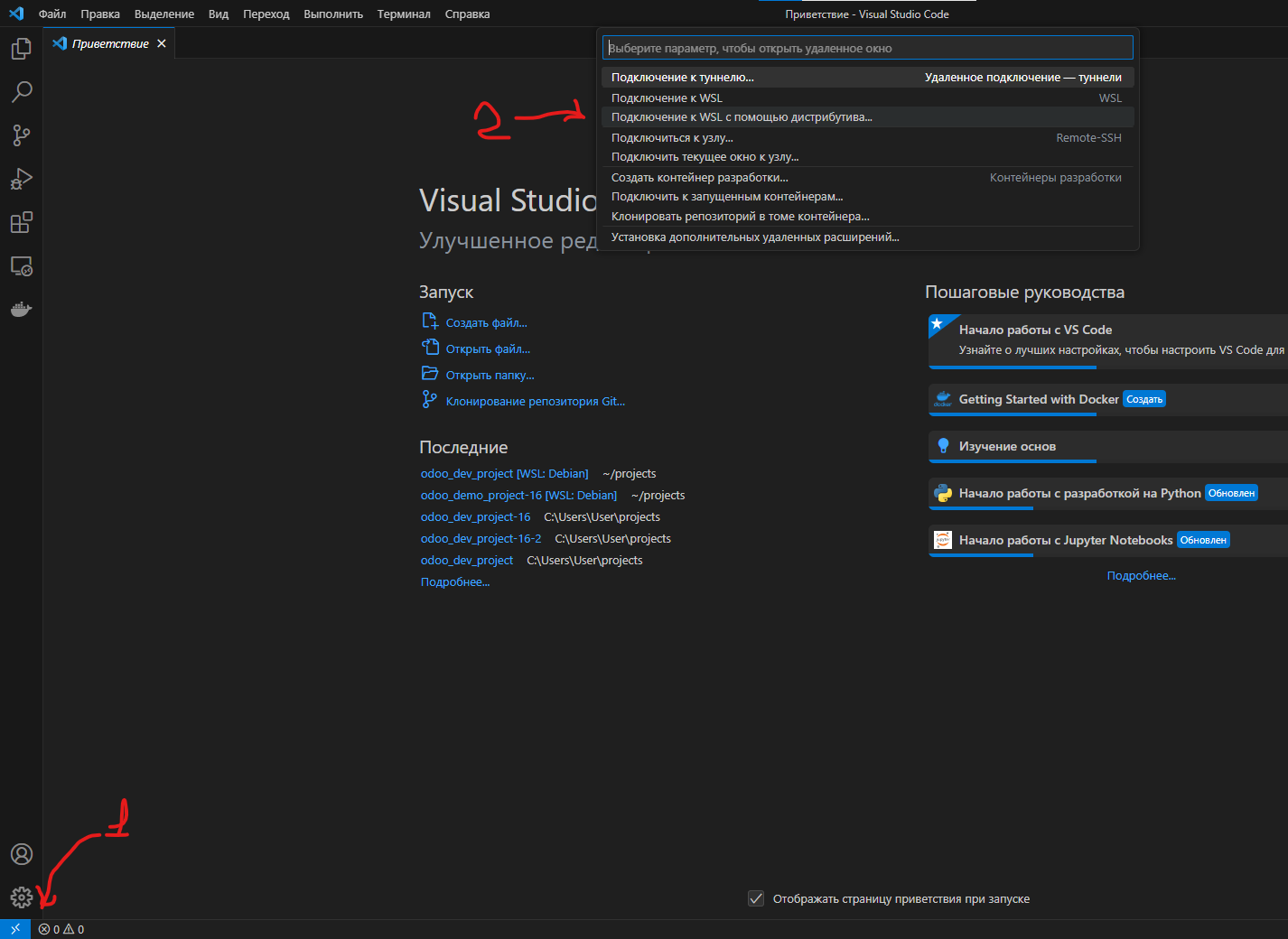This screenshot has width=1288, height=939.
Task: Click the Python logo in walkthroughs list
Action: coord(943,493)
